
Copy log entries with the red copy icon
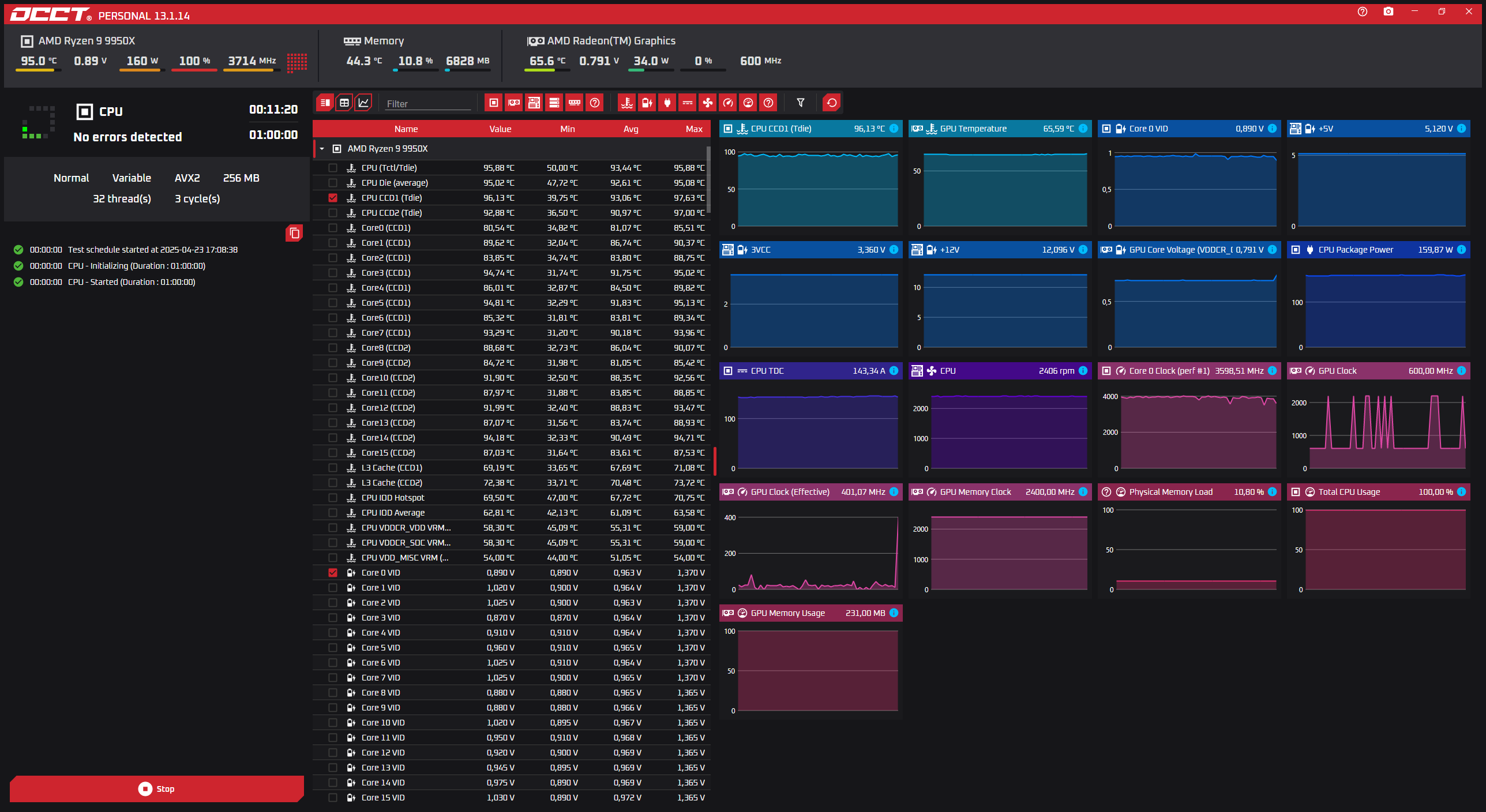tap(294, 233)
